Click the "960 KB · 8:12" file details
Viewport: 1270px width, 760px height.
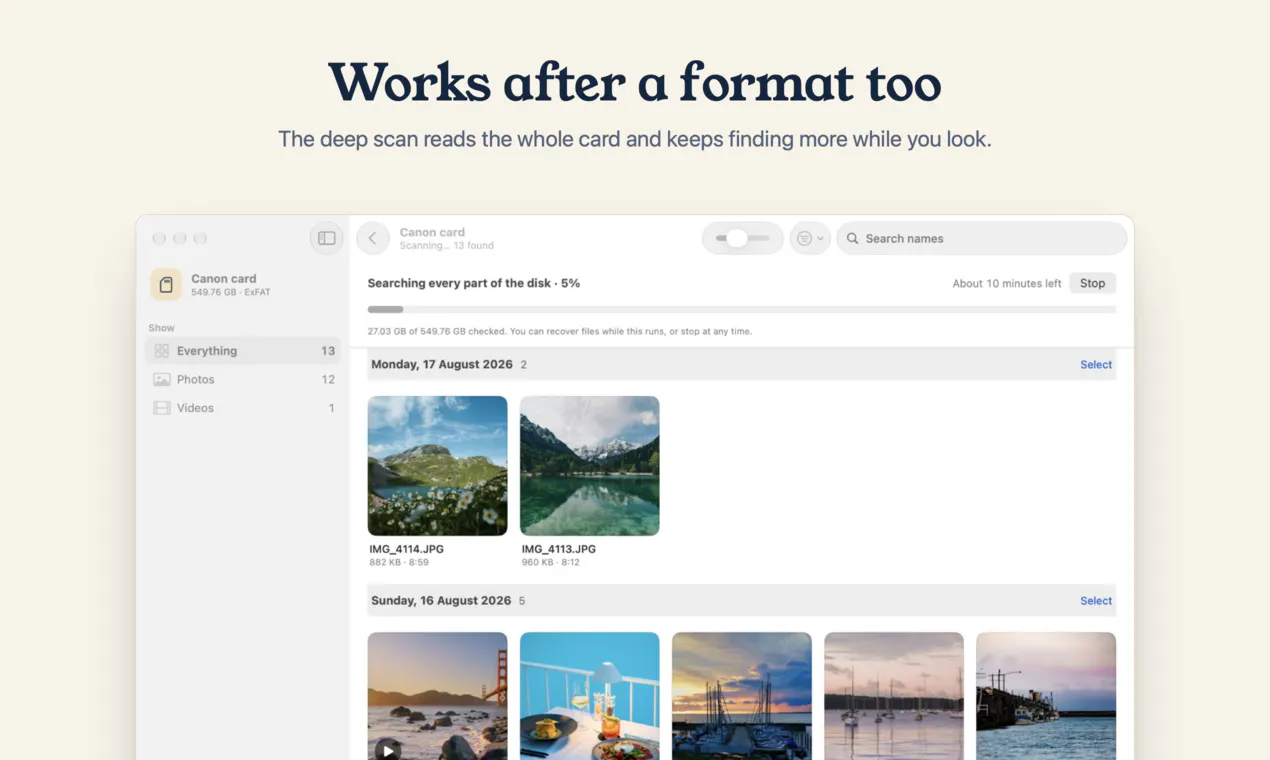click(x=551, y=563)
